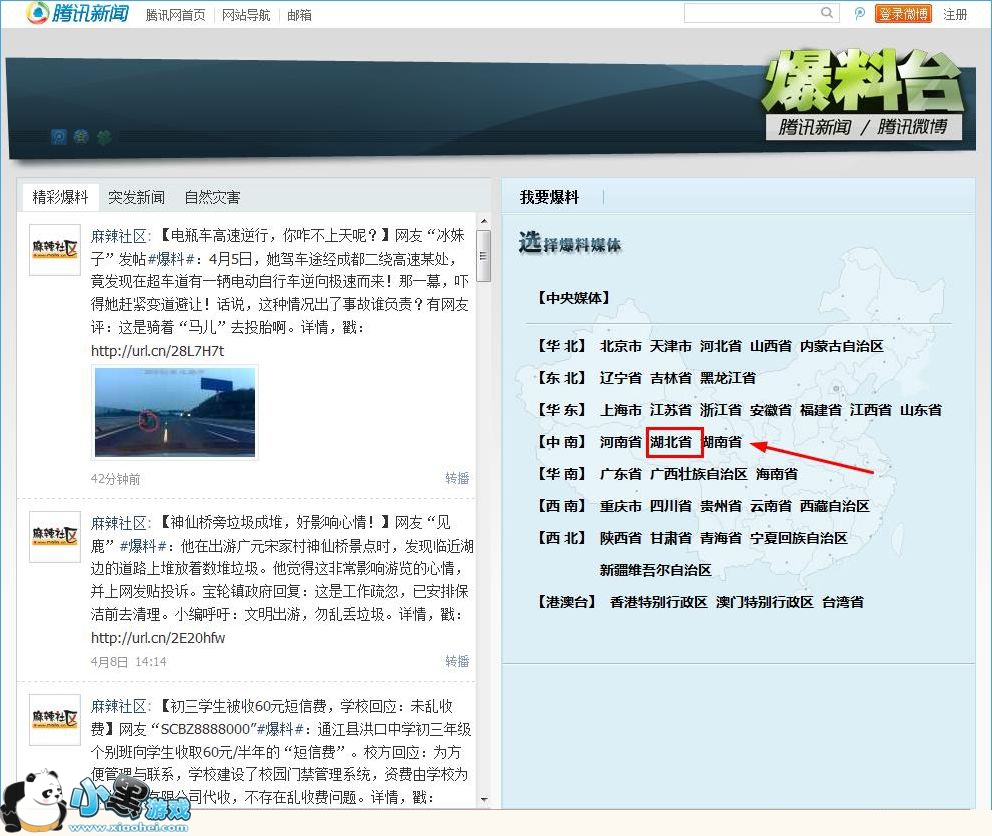Open 麻辣社区 avatar in 初三学生 post
The width and height of the screenshot is (992, 836).
[55, 720]
